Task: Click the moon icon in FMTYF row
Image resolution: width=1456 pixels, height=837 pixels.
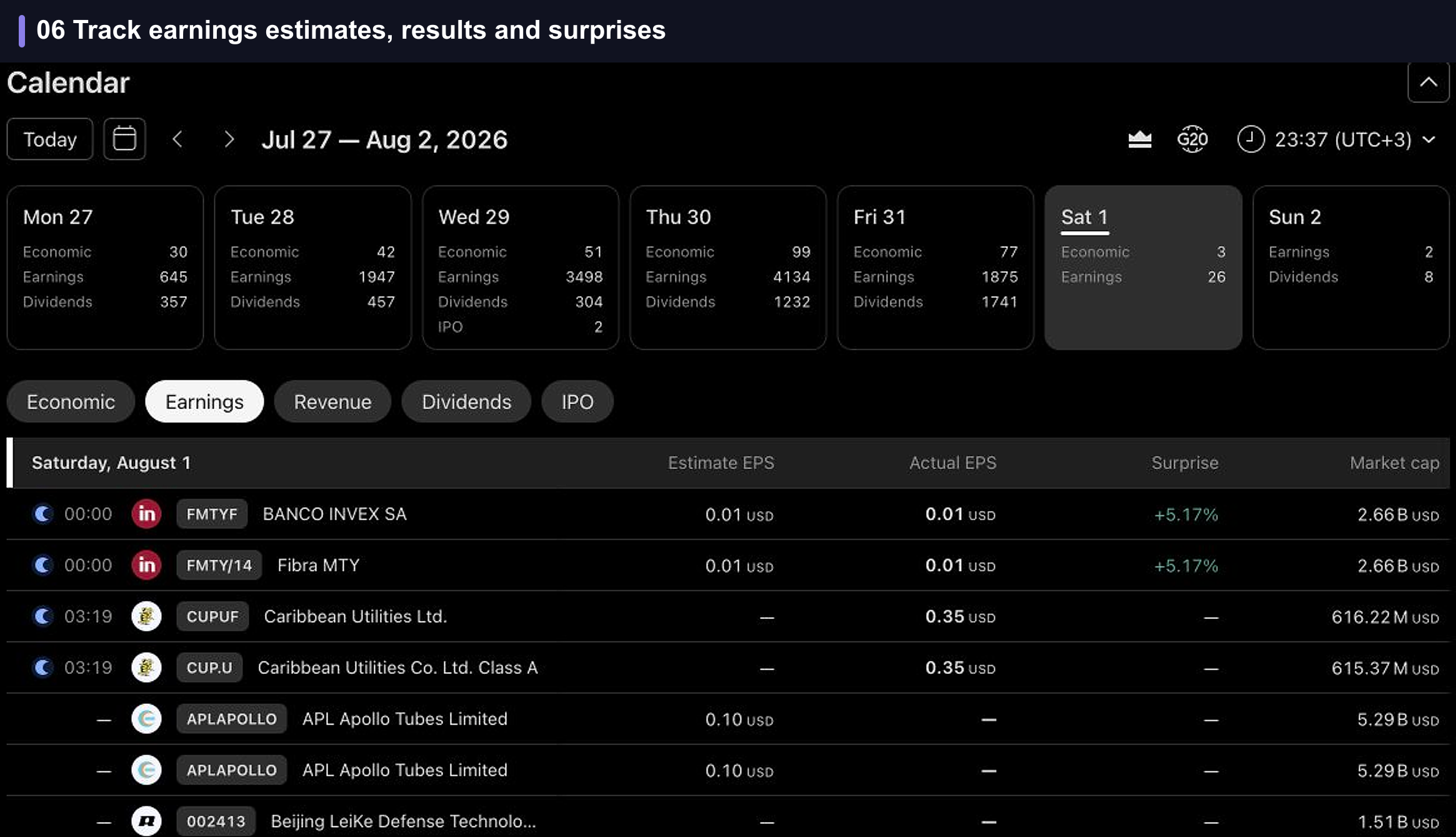Action: point(43,514)
